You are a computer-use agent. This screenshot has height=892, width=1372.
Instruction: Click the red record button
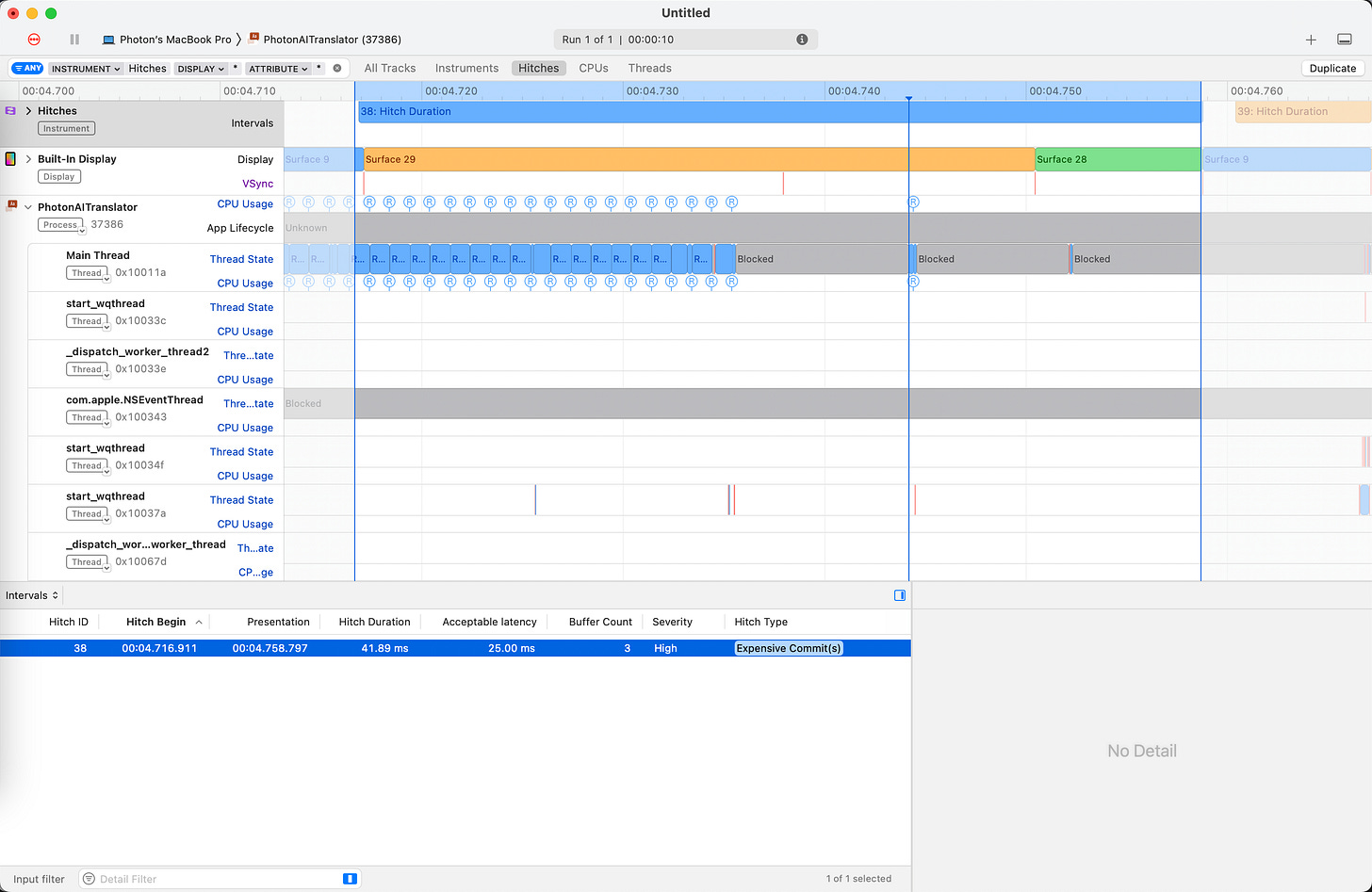coord(34,40)
